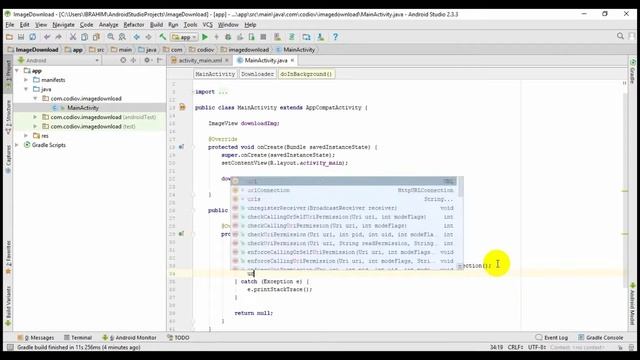Sync project with Gradle files icon
This screenshot has width=640, height=360.
[292, 37]
